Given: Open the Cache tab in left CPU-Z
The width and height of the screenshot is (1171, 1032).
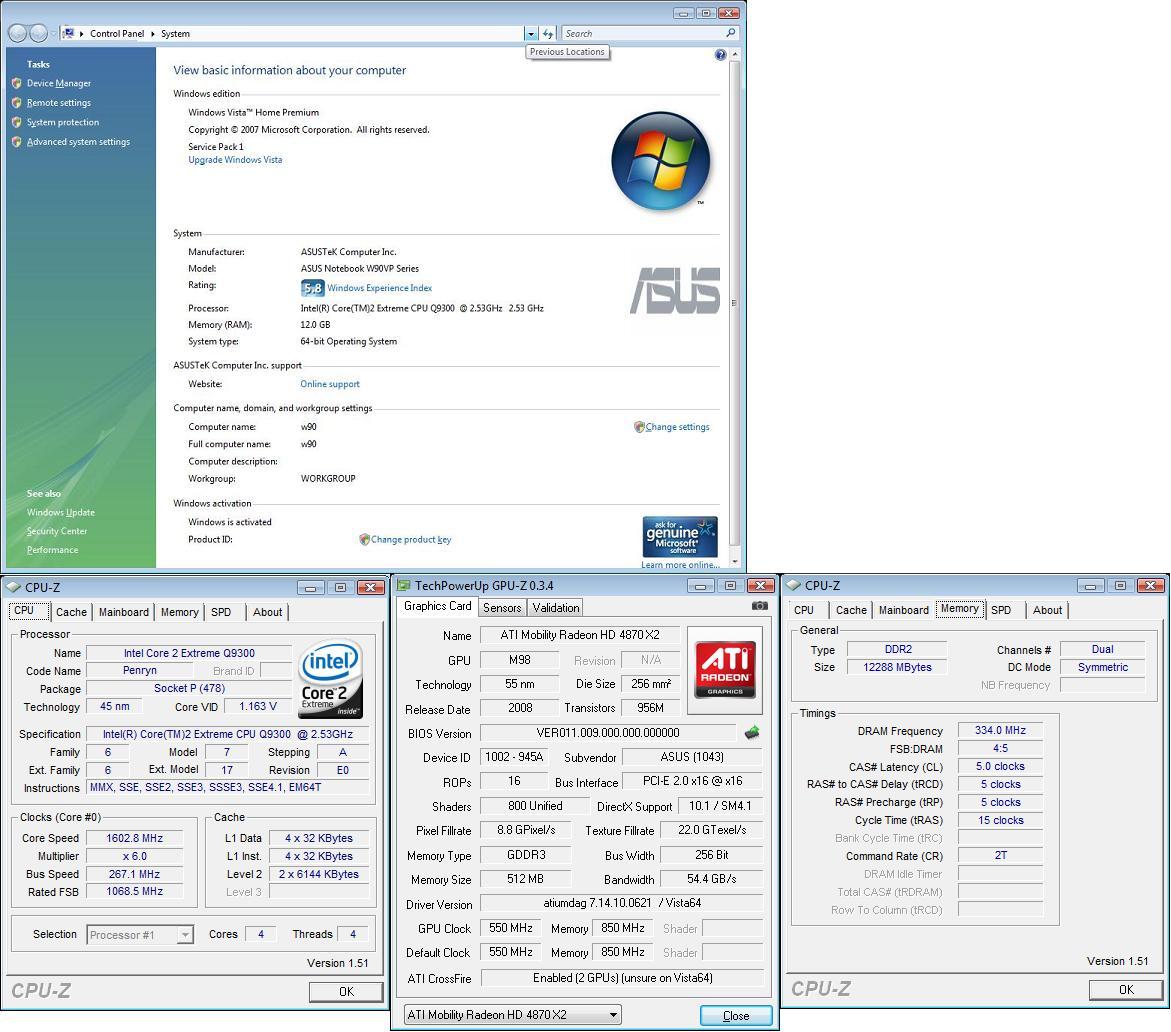Looking at the screenshot, I should pyautogui.click(x=71, y=612).
